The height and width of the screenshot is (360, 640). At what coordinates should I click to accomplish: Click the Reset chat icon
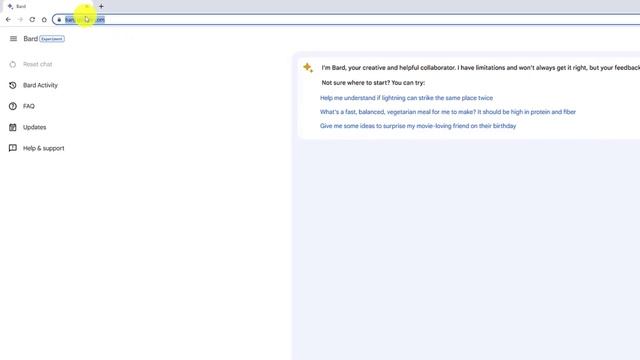pyautogui.click(x=13, y=64)
